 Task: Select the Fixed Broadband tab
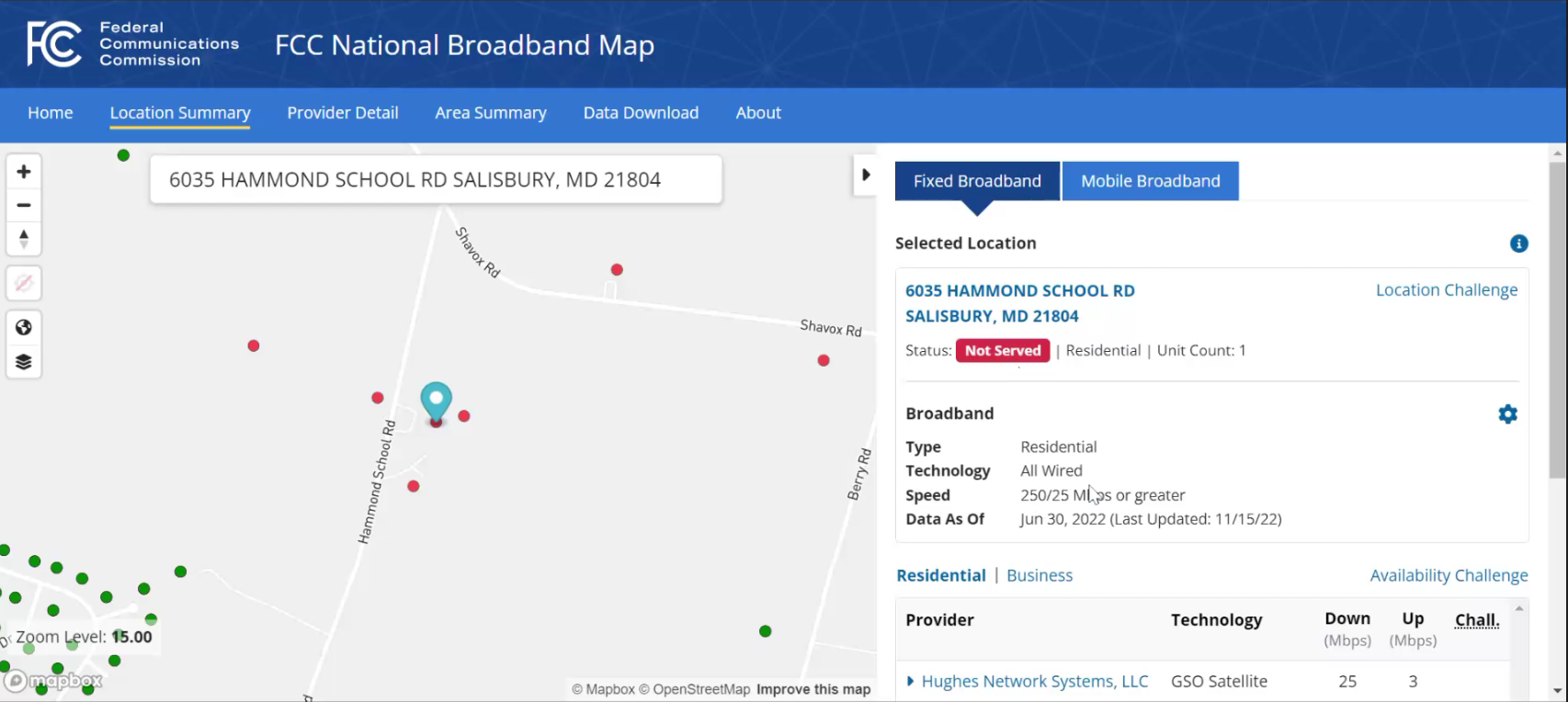point(977,181)
